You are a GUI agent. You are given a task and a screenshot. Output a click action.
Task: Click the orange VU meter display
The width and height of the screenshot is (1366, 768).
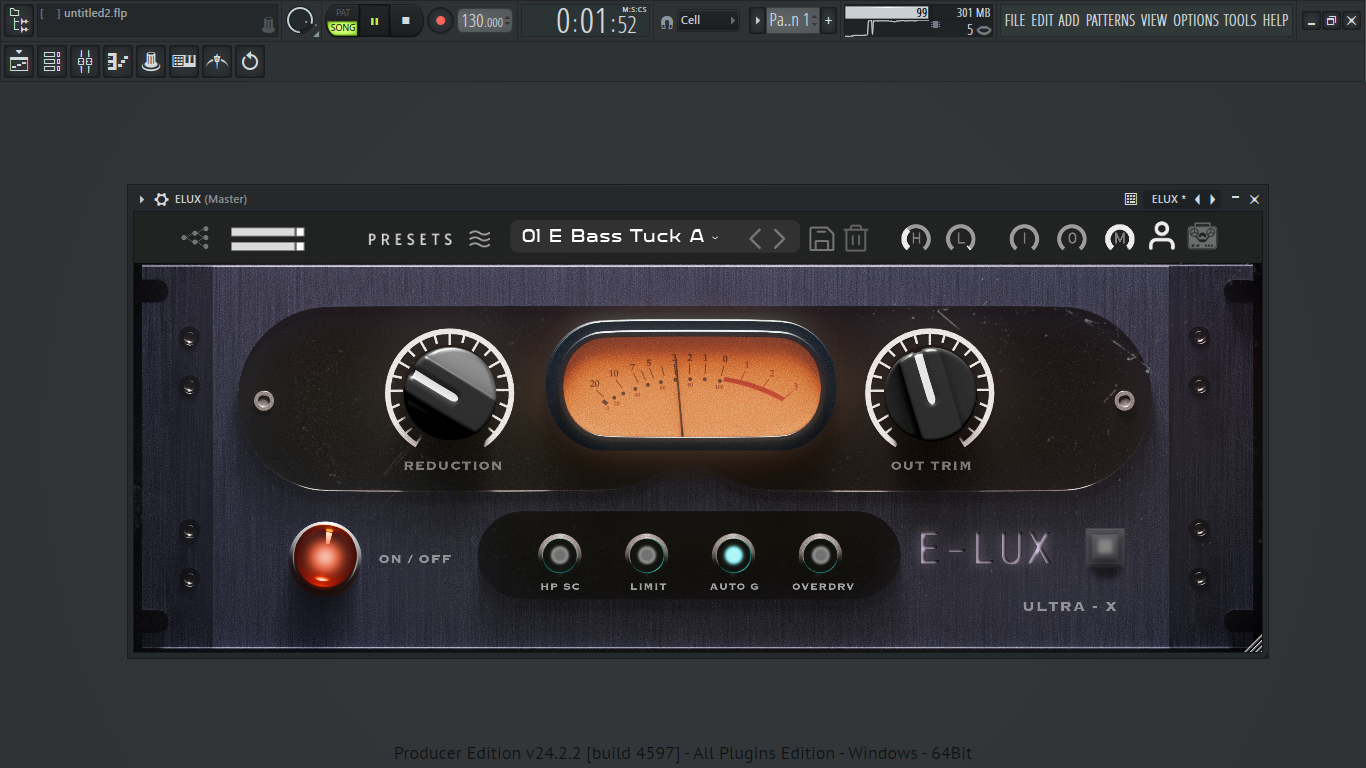(692, 386)
